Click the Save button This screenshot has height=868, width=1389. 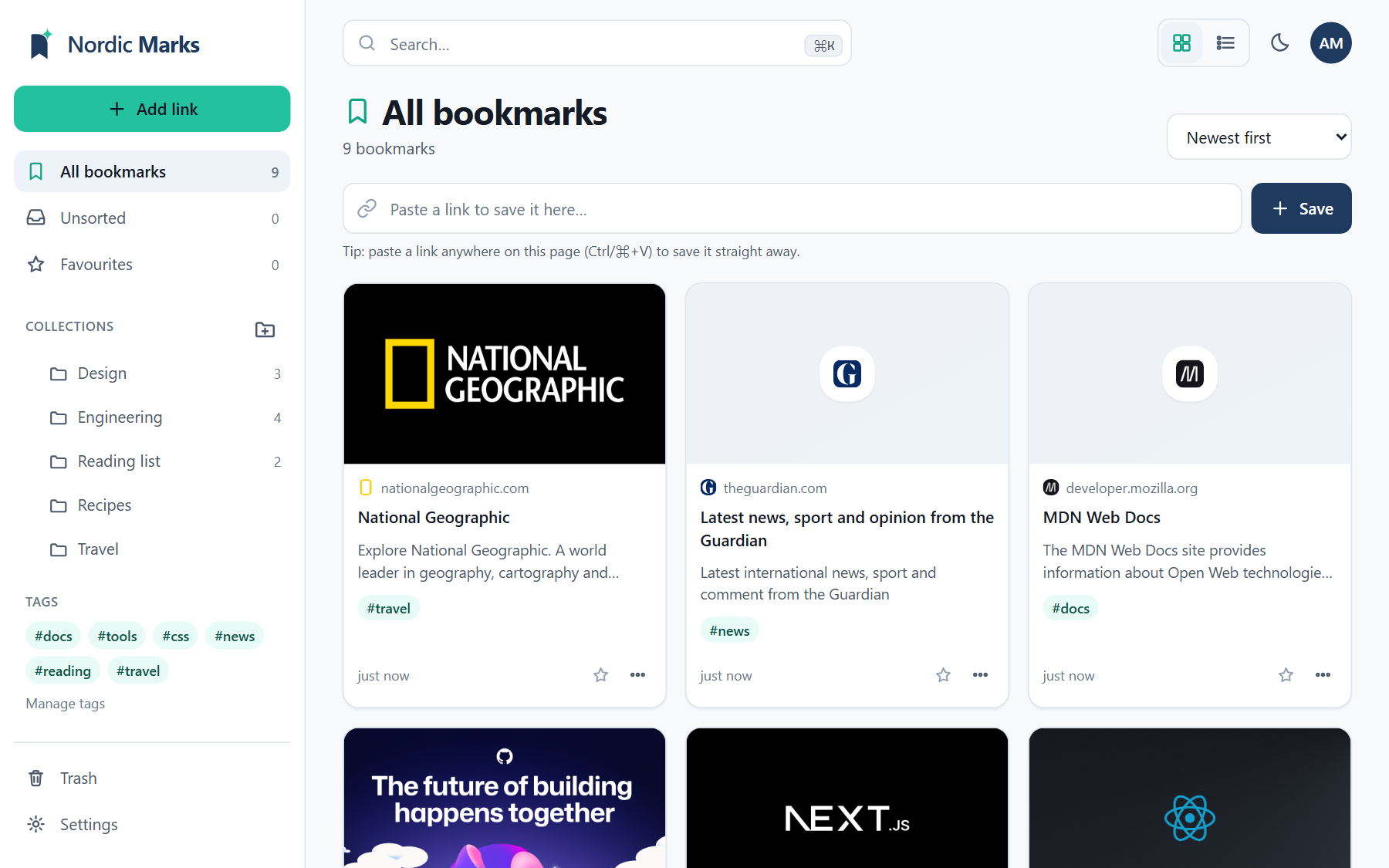[x=1301, y=208]
